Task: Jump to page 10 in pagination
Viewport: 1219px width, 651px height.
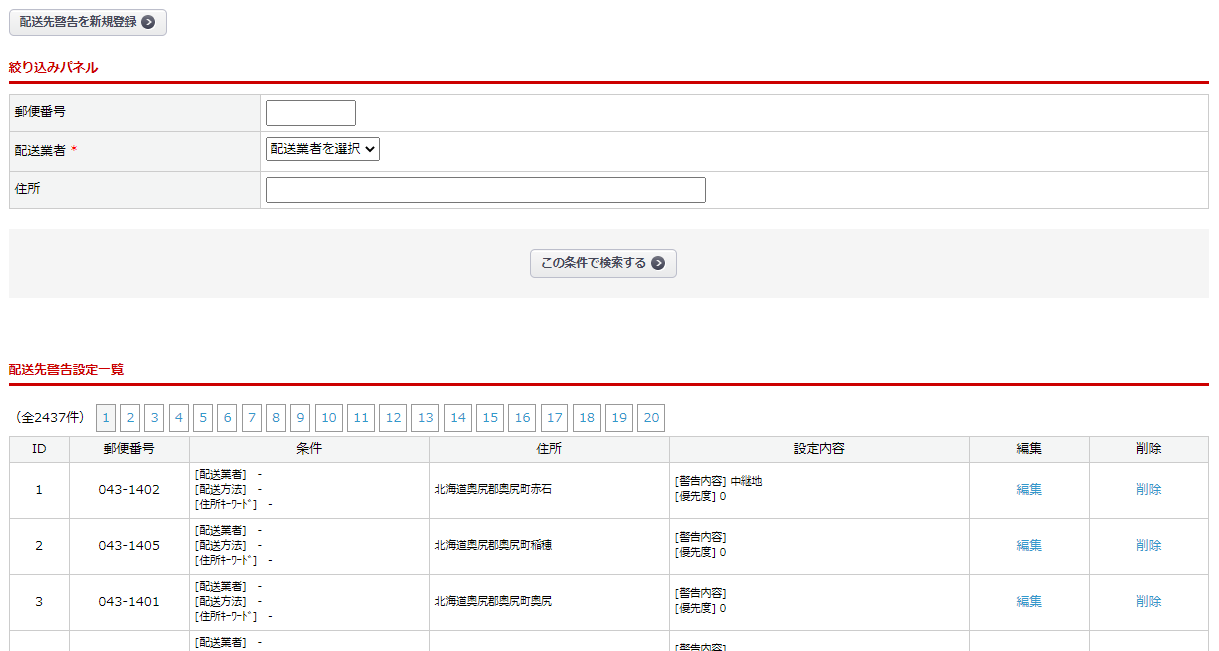Action: (x=329, y=418)
